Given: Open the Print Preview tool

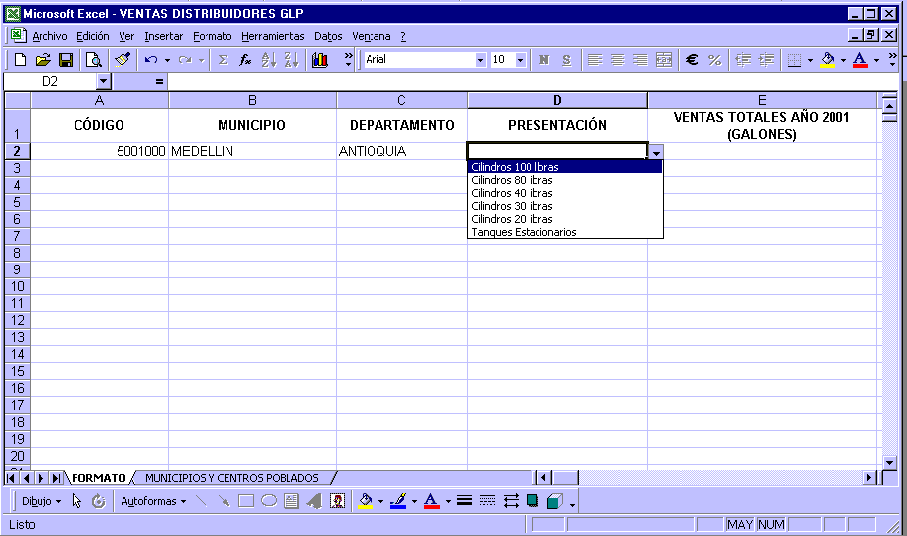Looking at the screenshot, I should [93, 60].
